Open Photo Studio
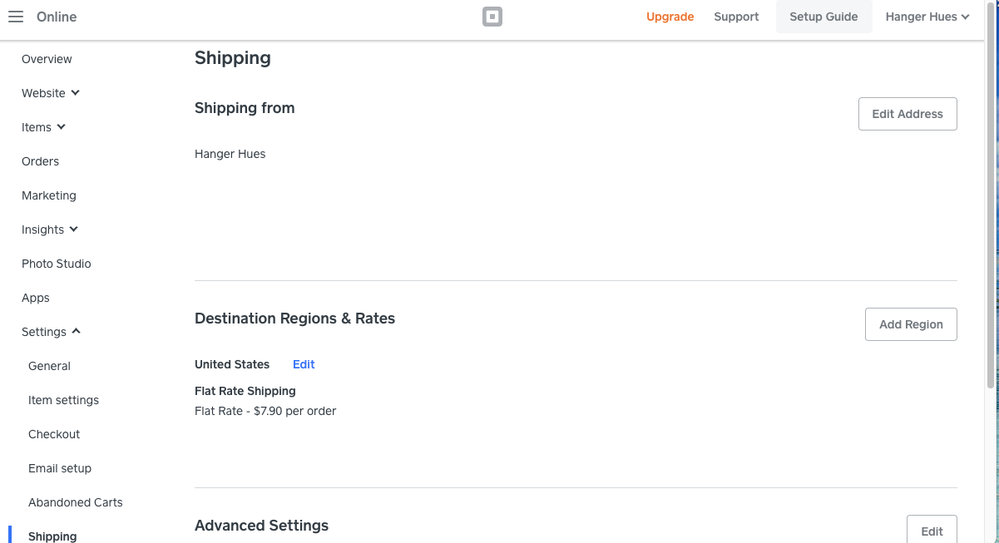 (x=56, y=264)
